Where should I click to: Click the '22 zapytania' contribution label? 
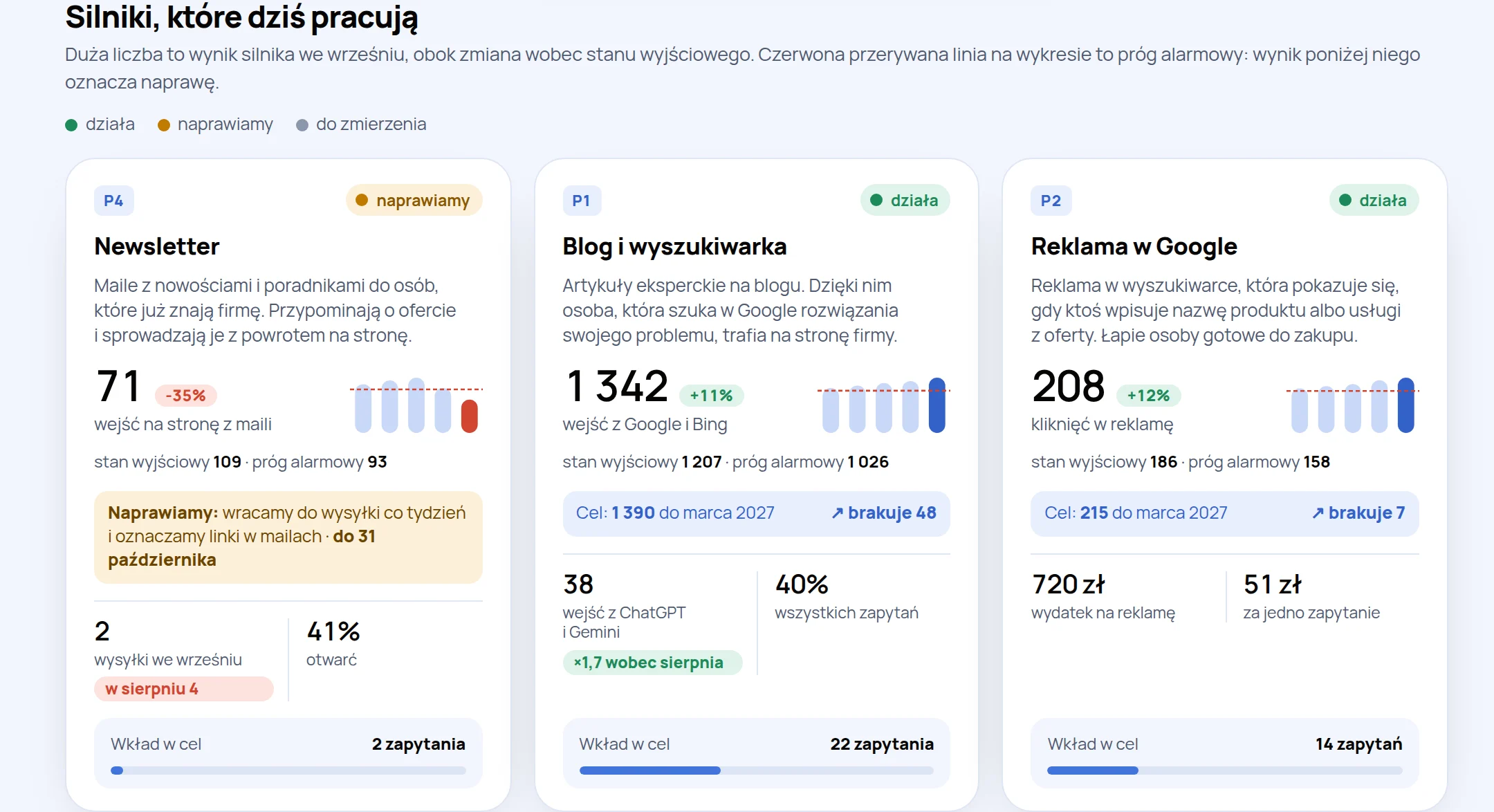click(x=882, y=744)
